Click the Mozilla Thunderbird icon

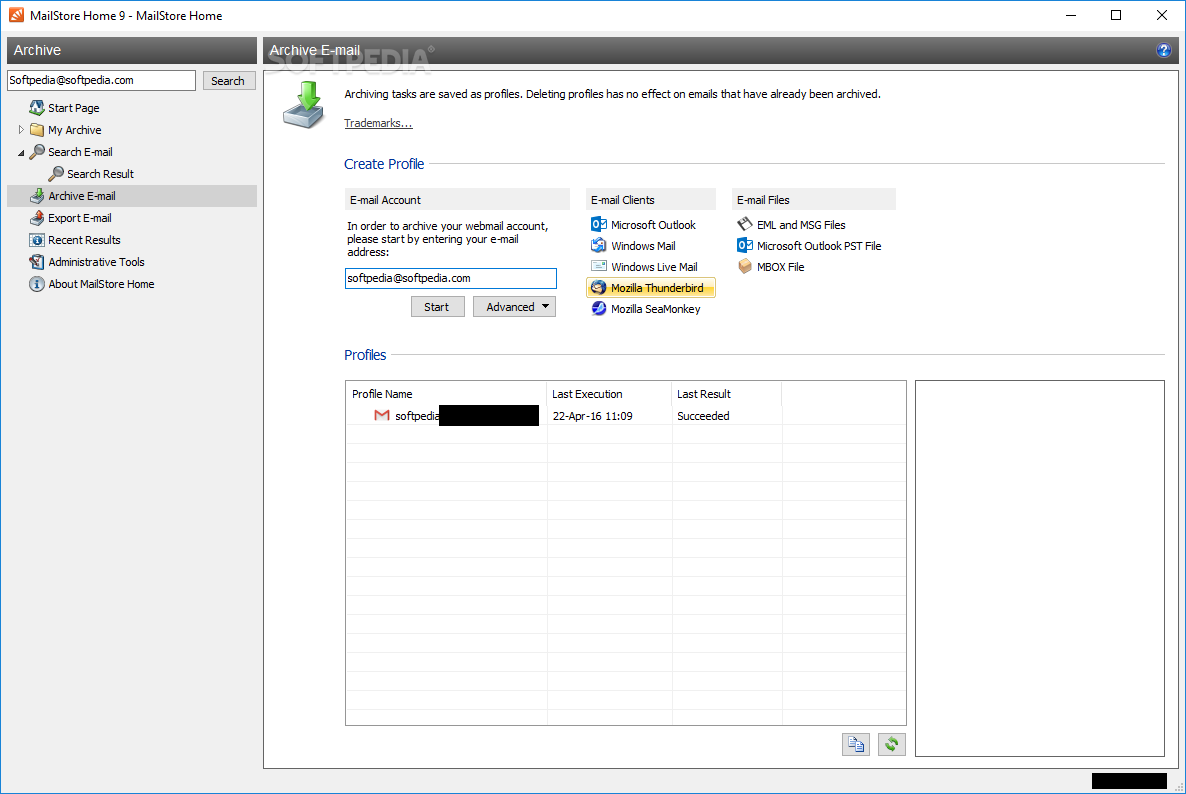598,288
